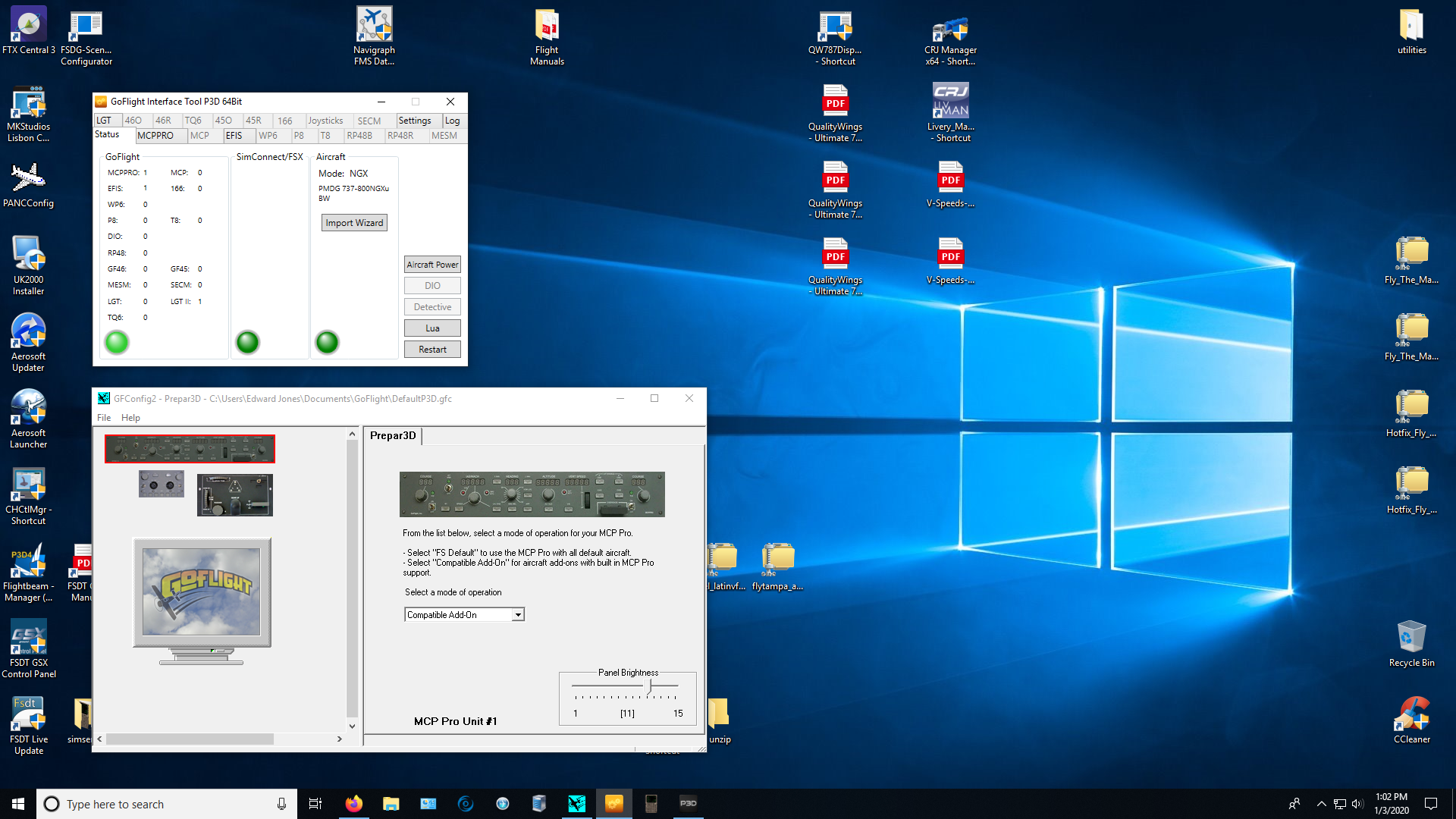
Task: Open Firefox from the taskbar
Action: 353,803
